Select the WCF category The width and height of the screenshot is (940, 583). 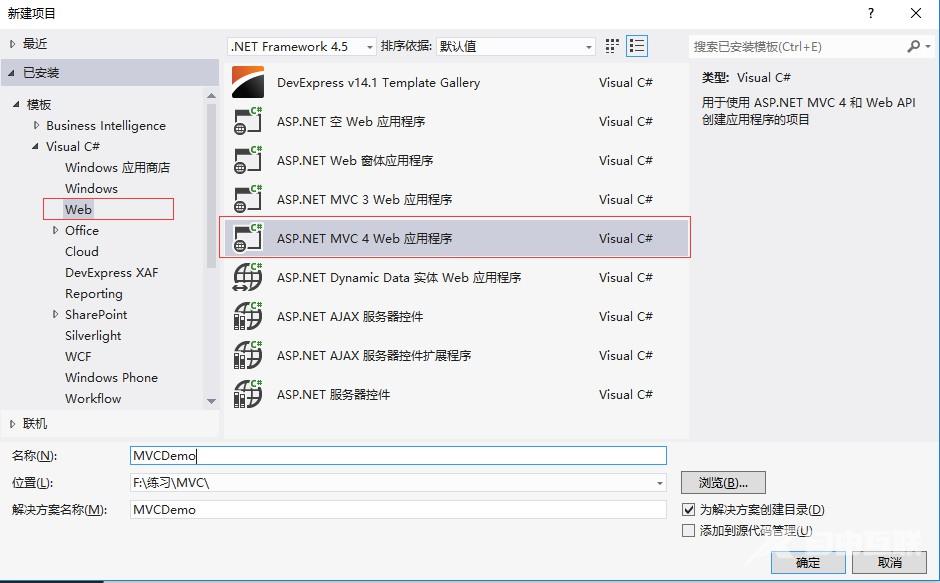[78, 356]
